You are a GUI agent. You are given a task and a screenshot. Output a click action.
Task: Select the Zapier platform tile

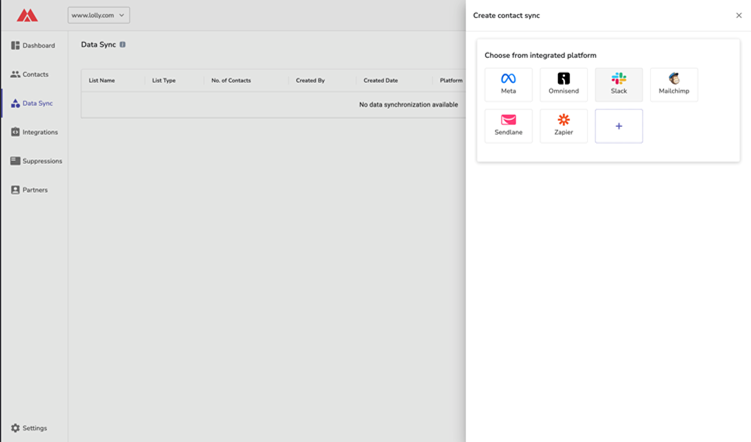[x=563, y=126]
